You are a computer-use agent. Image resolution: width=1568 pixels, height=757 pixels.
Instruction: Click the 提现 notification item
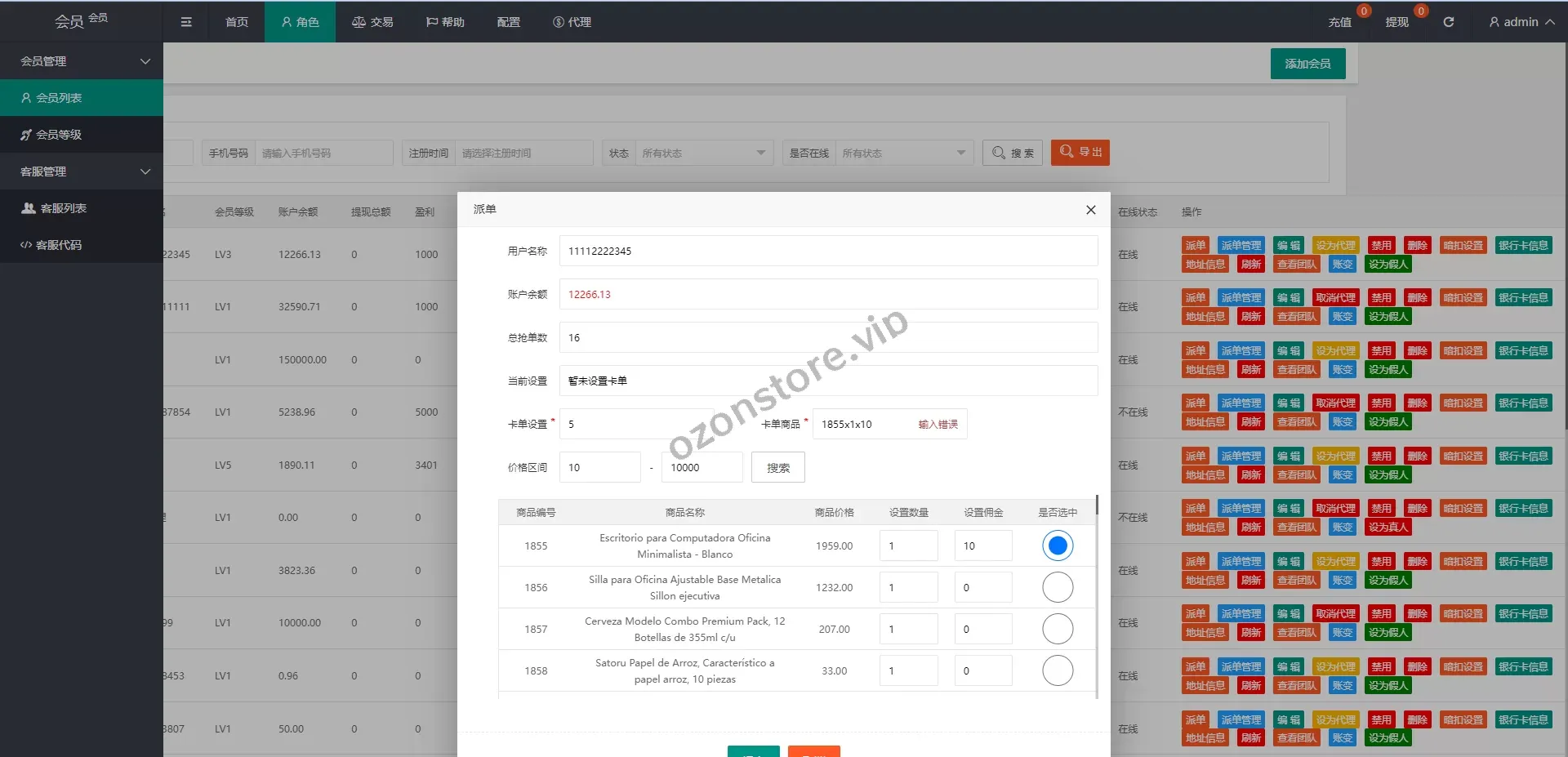(x=1396, y=22)
